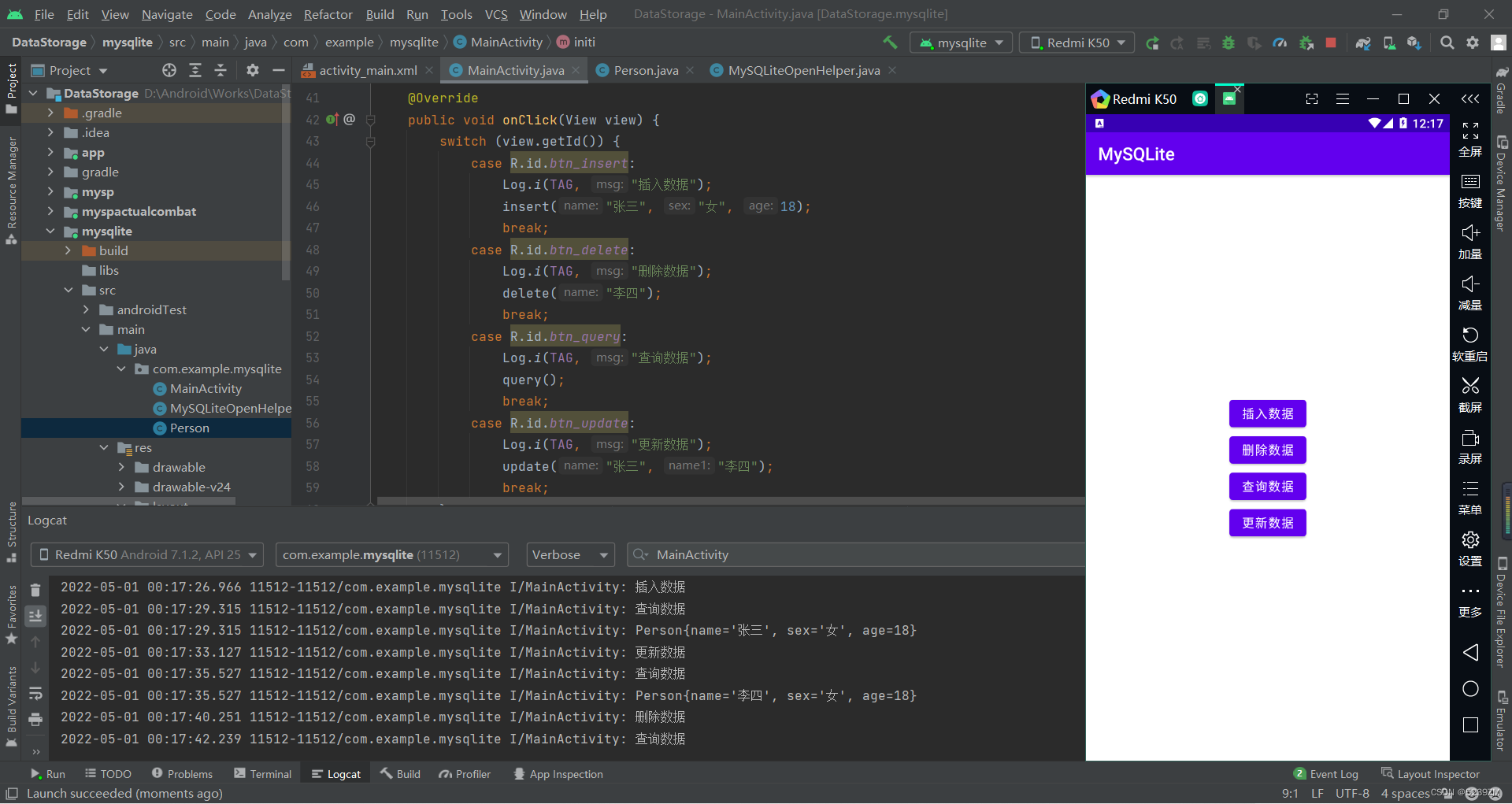Tap the 插入数据 button in emulator
Image resolution: width=1512 pixels, height=804 pixels.
click(1268, 414)
